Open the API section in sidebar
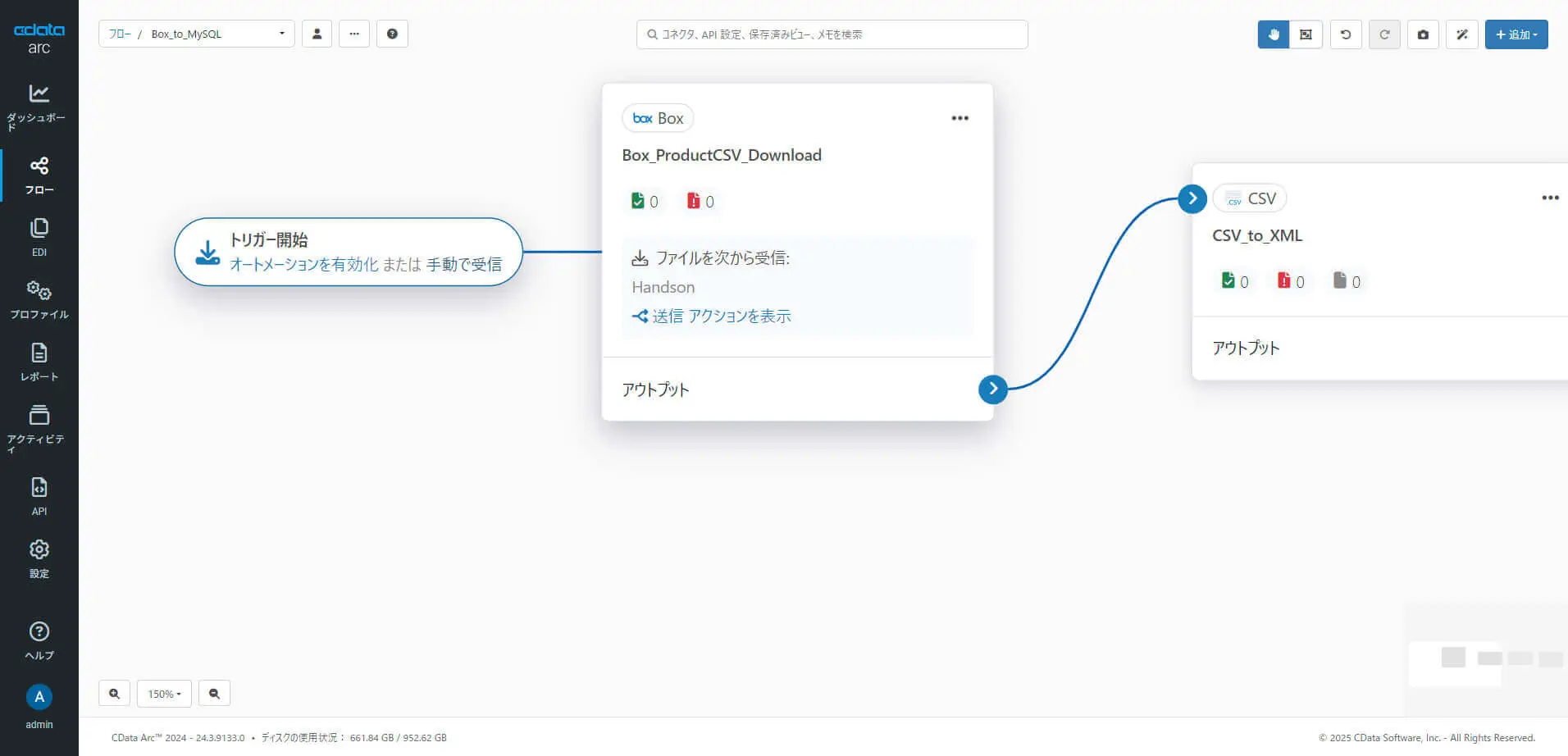The height and width of the screenshot is (756, 1568). (39, 496)
